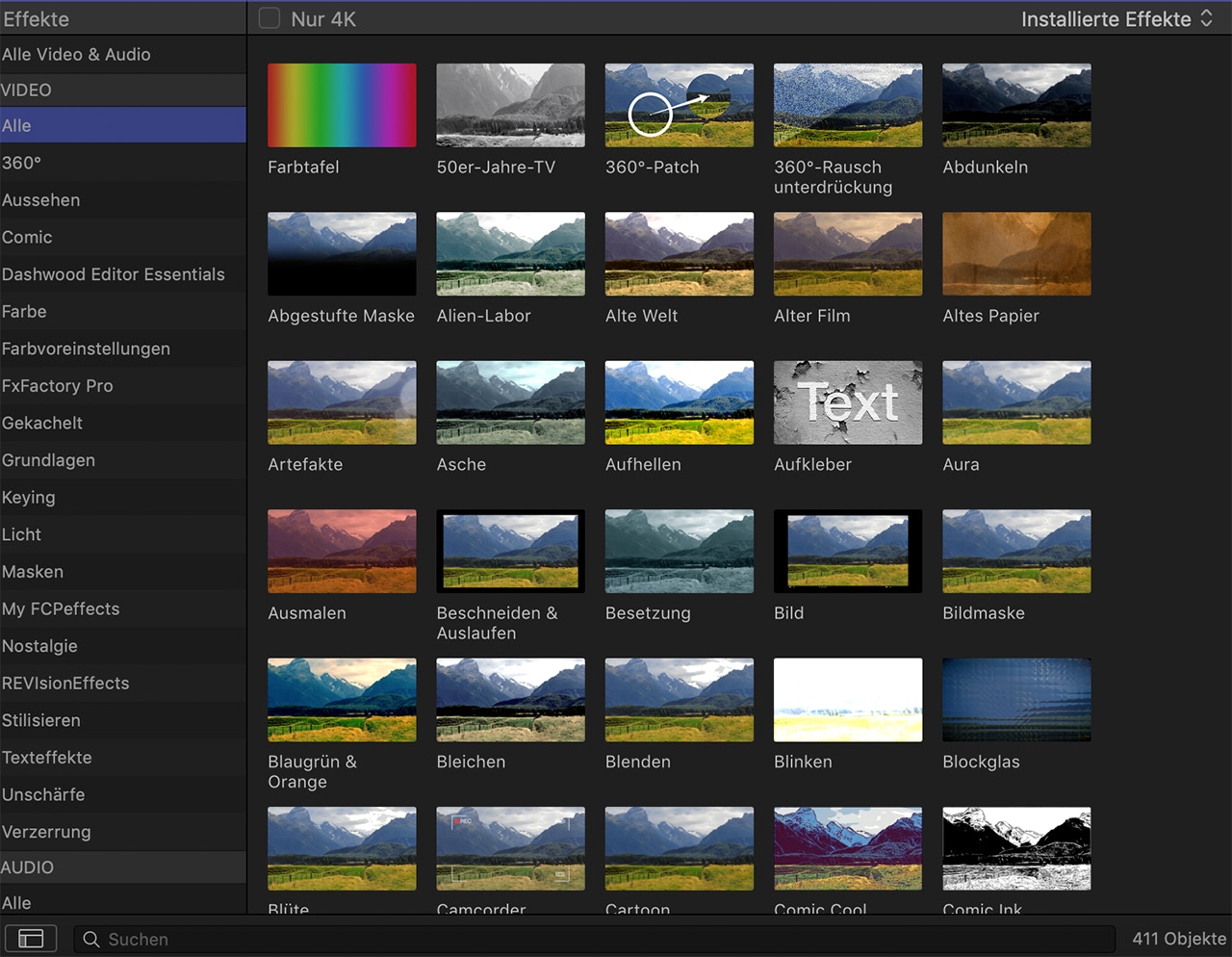Open the Installierte Effekte dropdown
This screenshot has height=957, width=1232.
tap(1116, 19)
